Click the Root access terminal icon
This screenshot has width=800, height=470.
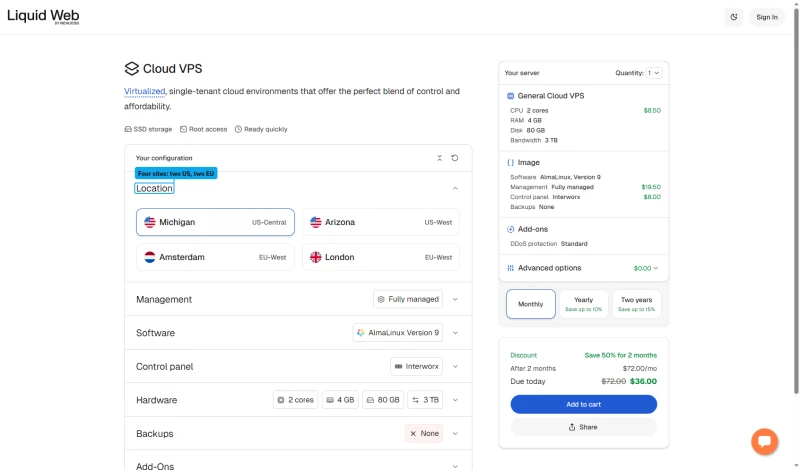(183, 130)
